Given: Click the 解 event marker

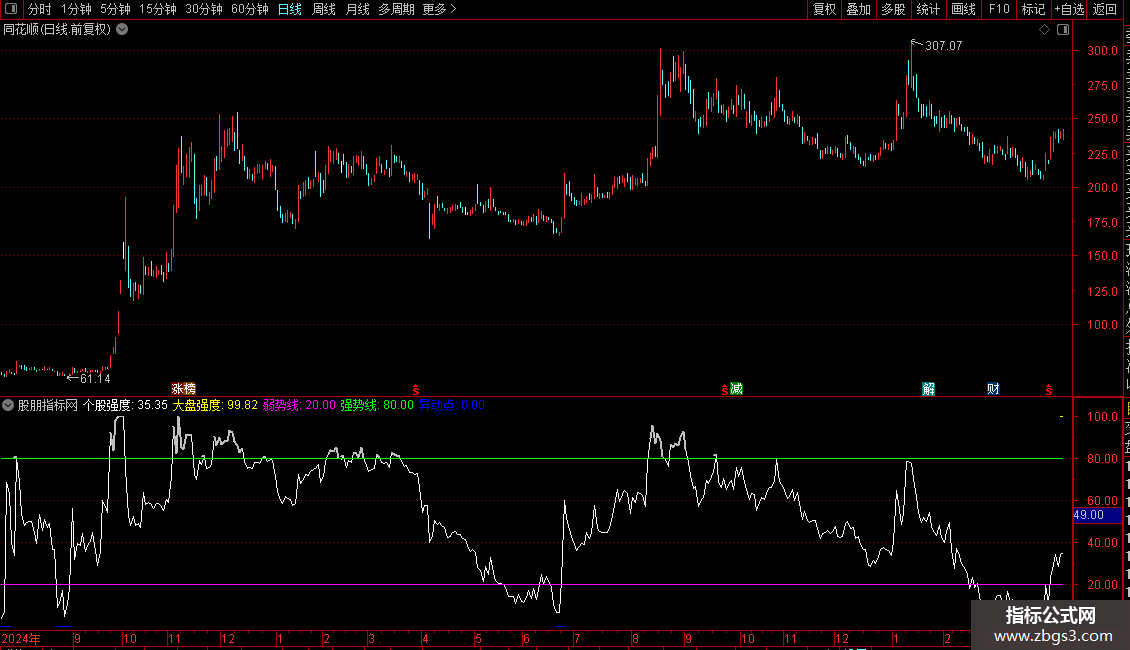Looking at the screenshot, I should coord(928,389).
